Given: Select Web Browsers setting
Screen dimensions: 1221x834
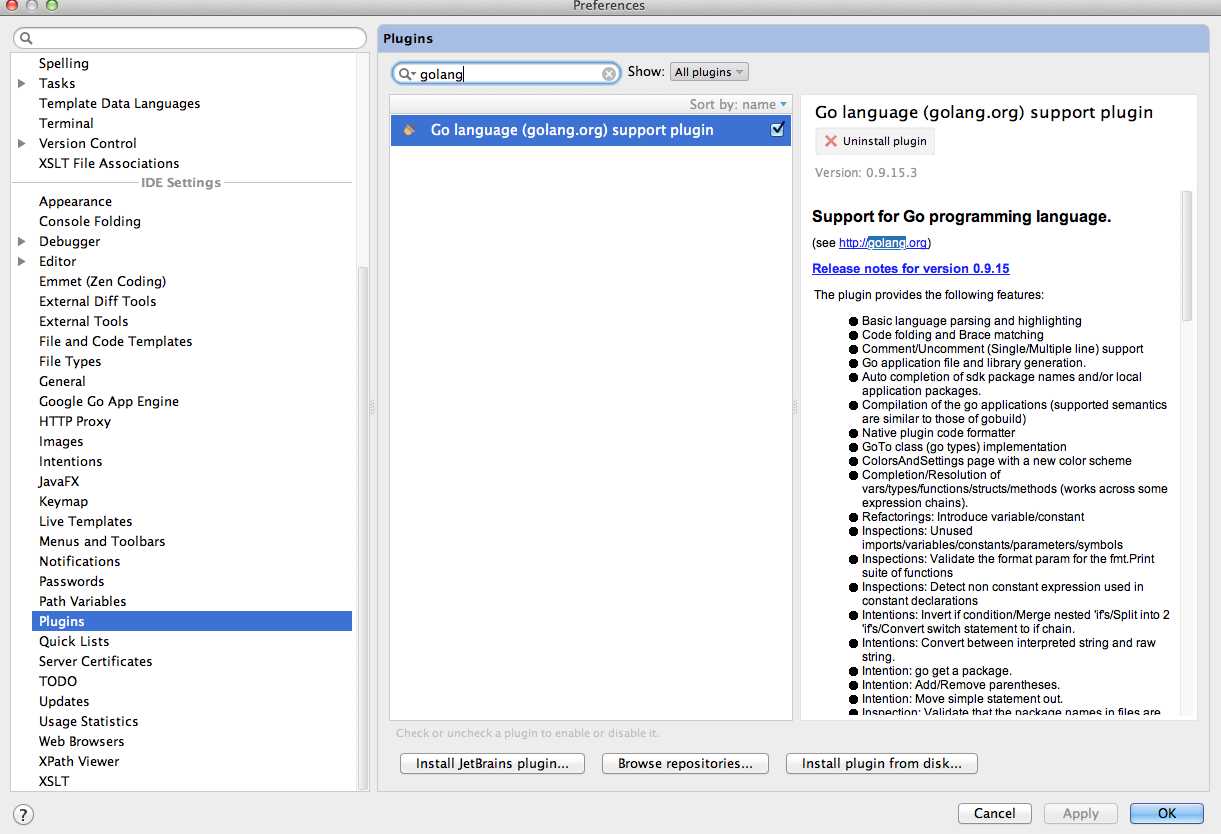Looking at the screenshot, I should (82, 742).
